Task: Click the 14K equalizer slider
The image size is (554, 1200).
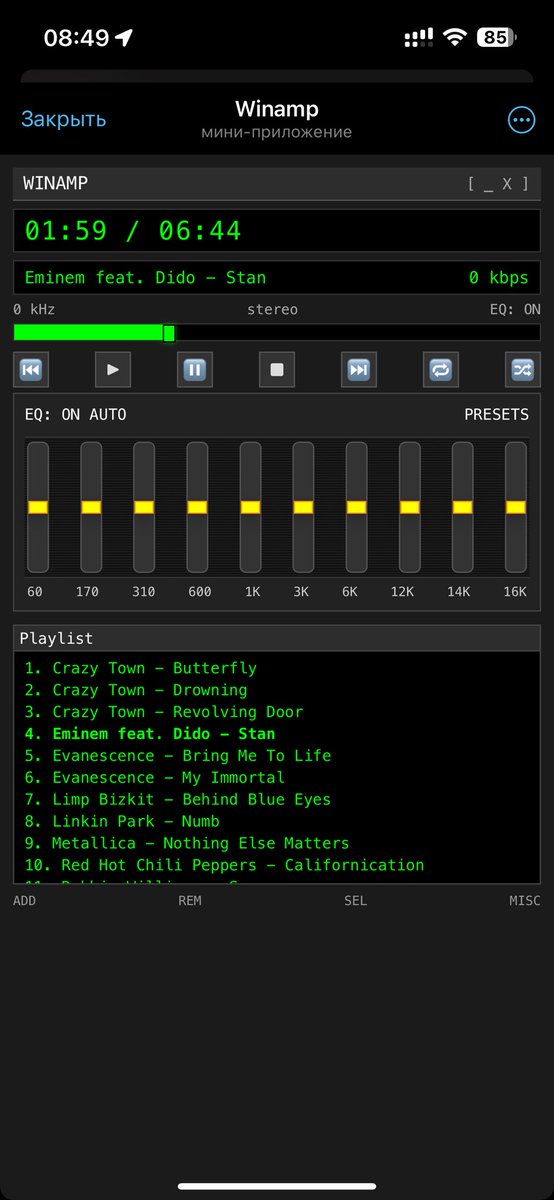Action: (463, 507)
